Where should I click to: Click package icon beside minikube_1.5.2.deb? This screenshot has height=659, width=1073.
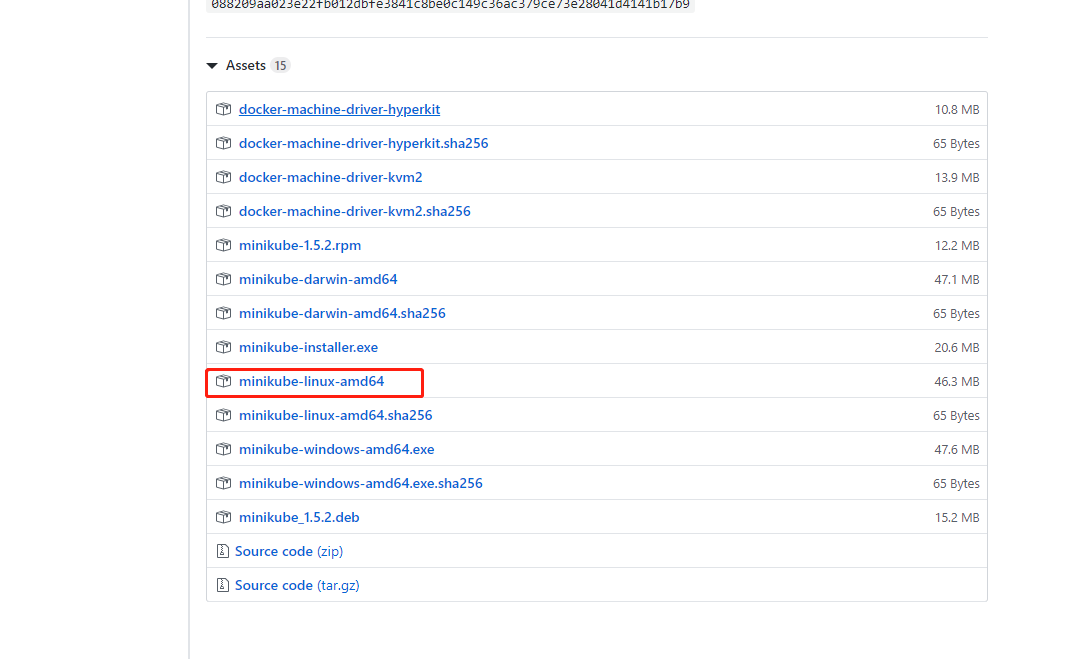[224, 518]
